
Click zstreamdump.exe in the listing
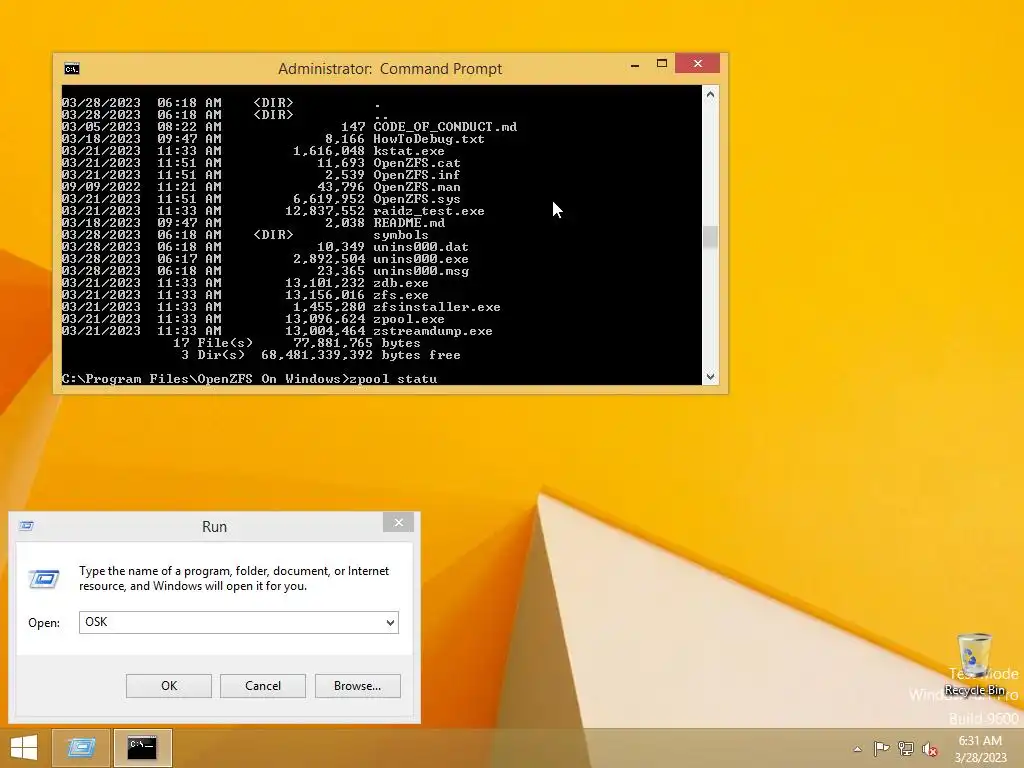coord(432,331)
